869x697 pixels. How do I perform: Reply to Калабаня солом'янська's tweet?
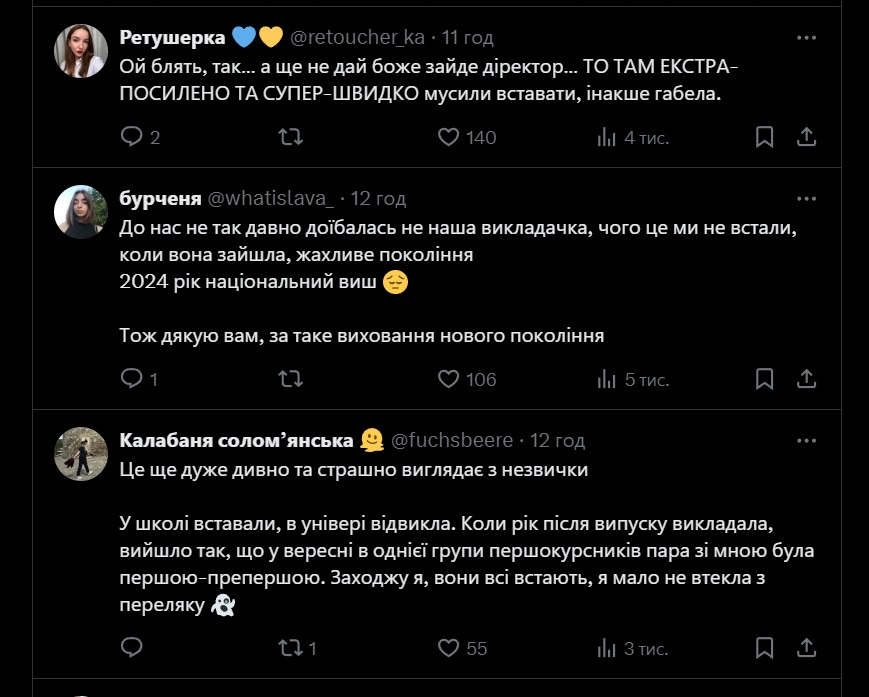point(132,648)
